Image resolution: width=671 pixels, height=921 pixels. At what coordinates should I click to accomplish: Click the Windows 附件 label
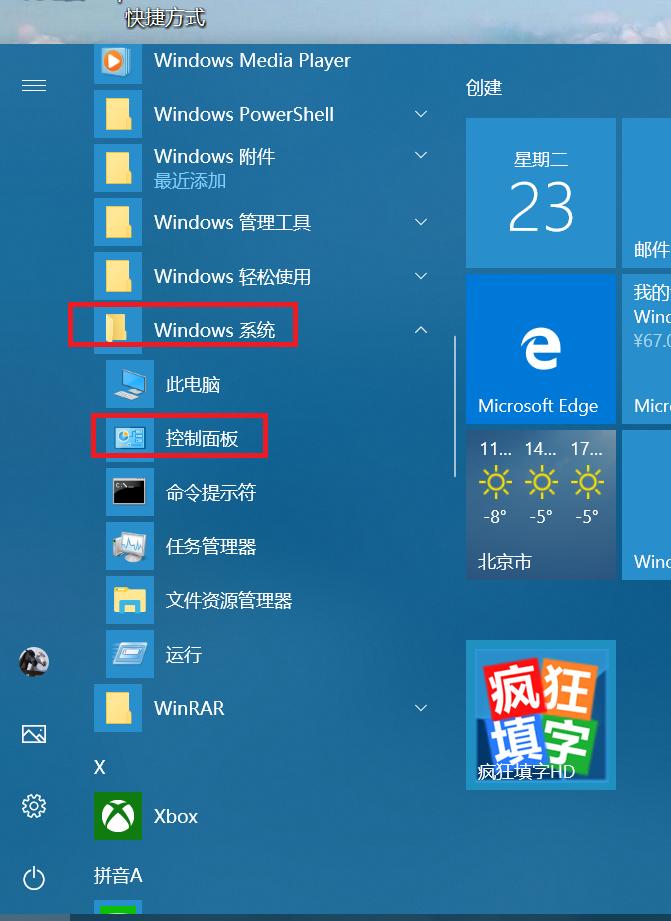coord(214,157)
